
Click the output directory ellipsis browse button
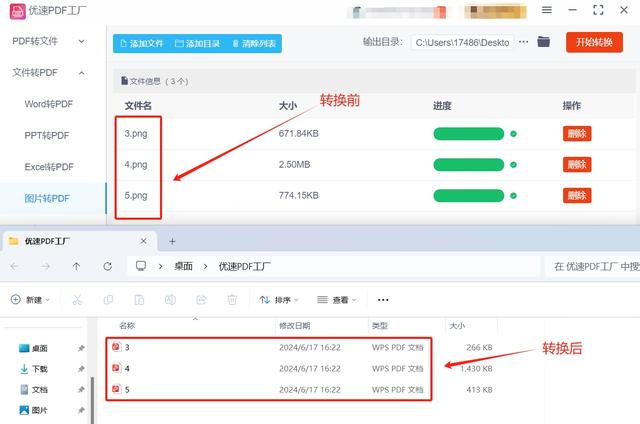click(523, 42)
